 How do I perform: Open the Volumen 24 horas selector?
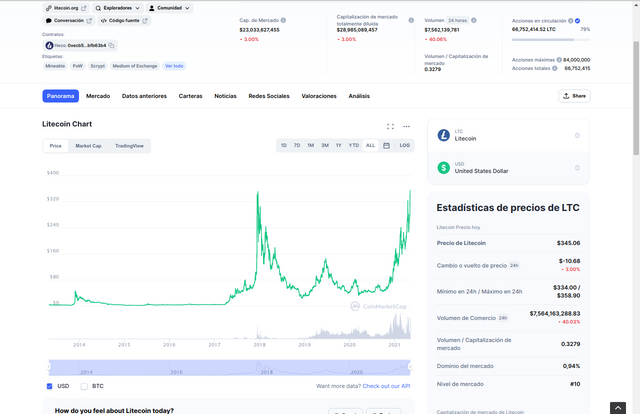tap(458, 20)
